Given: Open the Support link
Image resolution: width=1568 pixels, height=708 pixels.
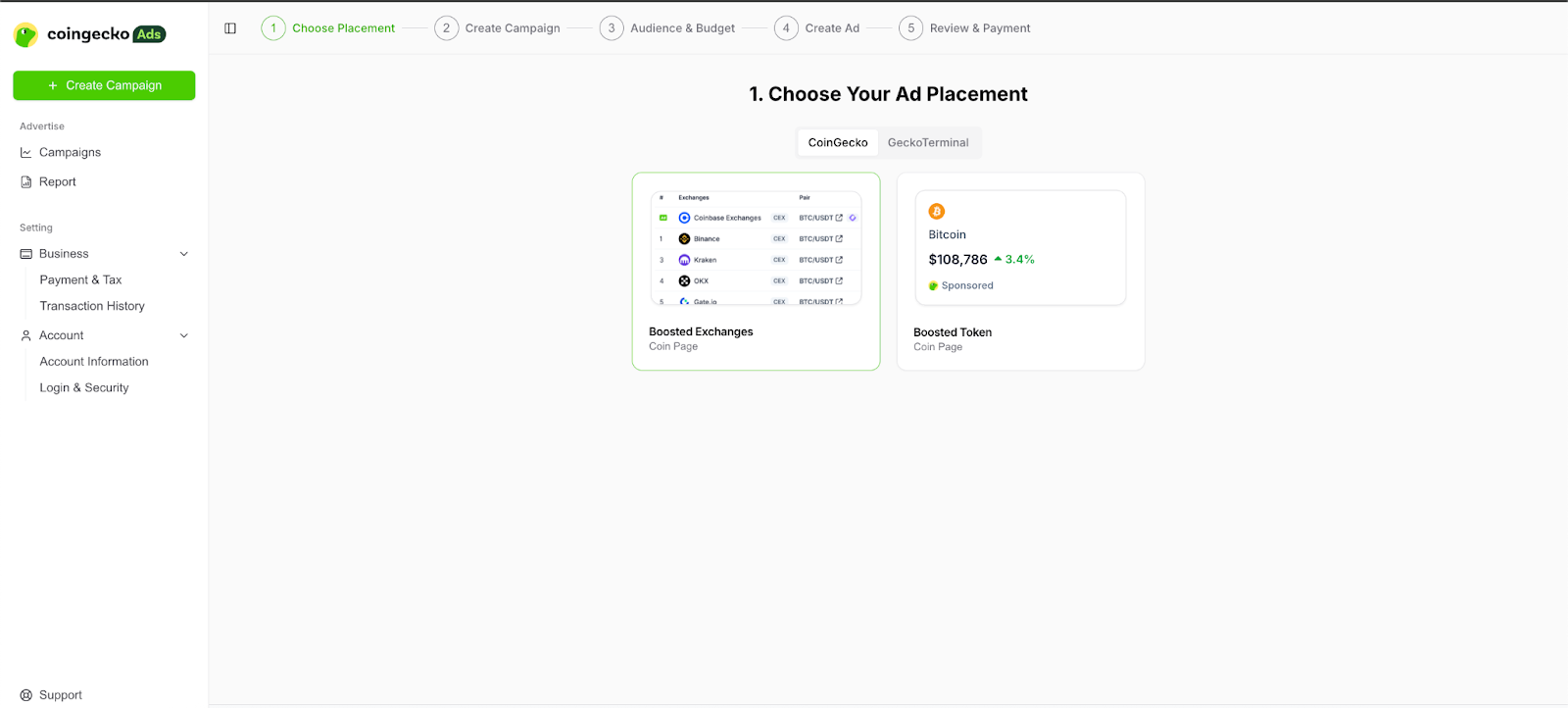Looking at the screenshot, I should (61, 695).
